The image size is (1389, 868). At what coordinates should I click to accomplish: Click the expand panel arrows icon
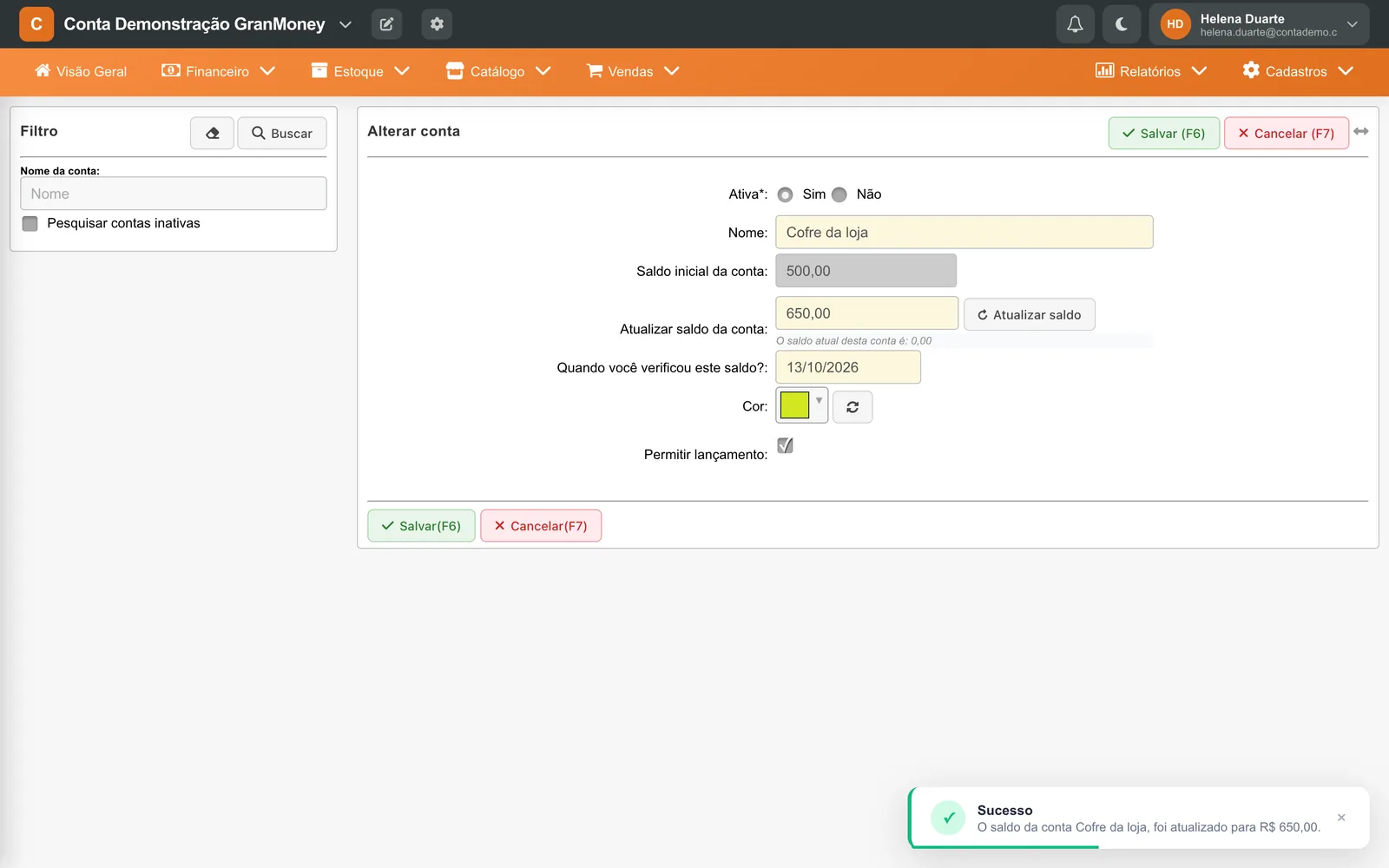(1361, 131)
